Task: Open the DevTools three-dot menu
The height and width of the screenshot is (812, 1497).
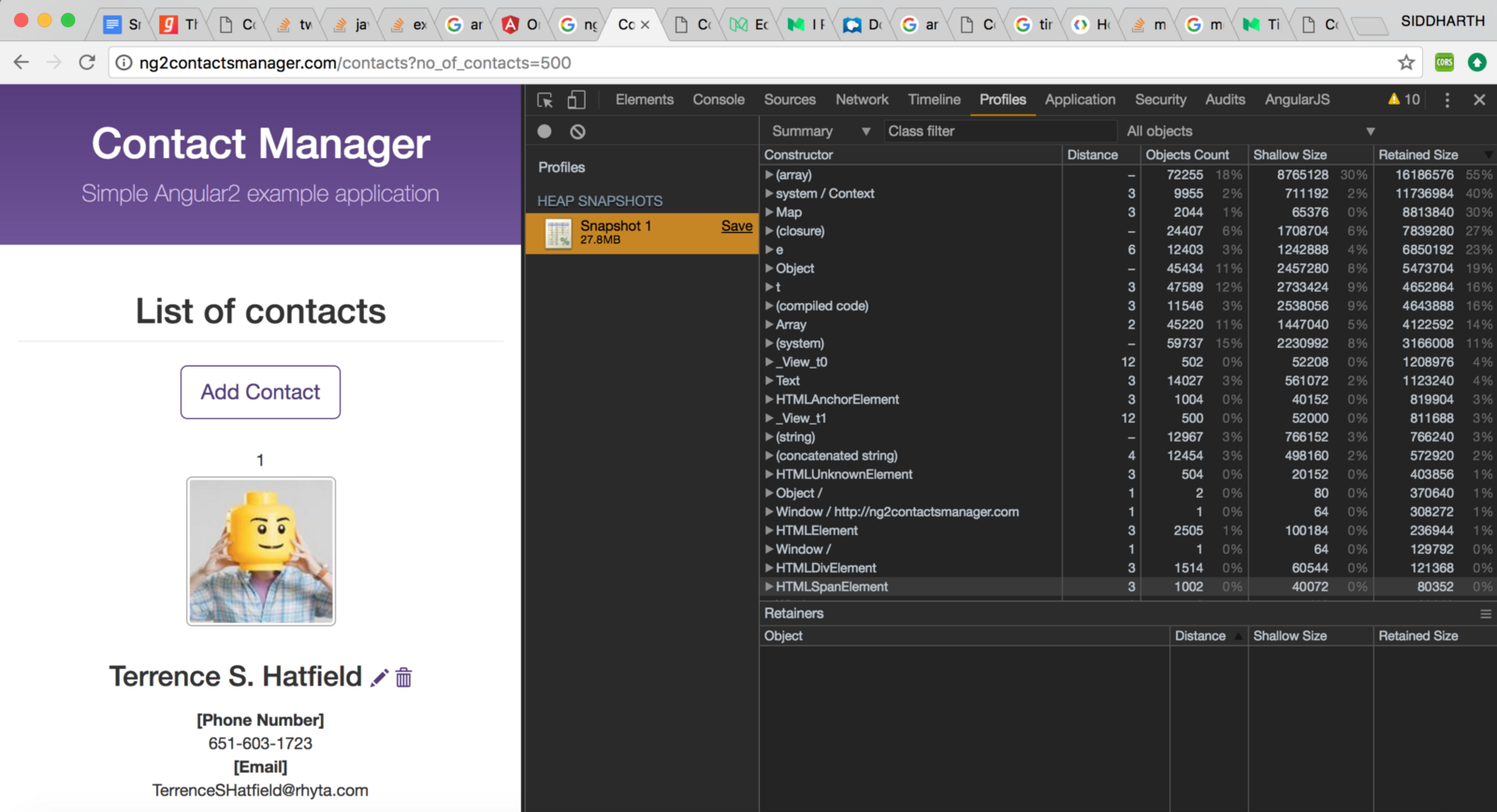Action: [1446, 100]
